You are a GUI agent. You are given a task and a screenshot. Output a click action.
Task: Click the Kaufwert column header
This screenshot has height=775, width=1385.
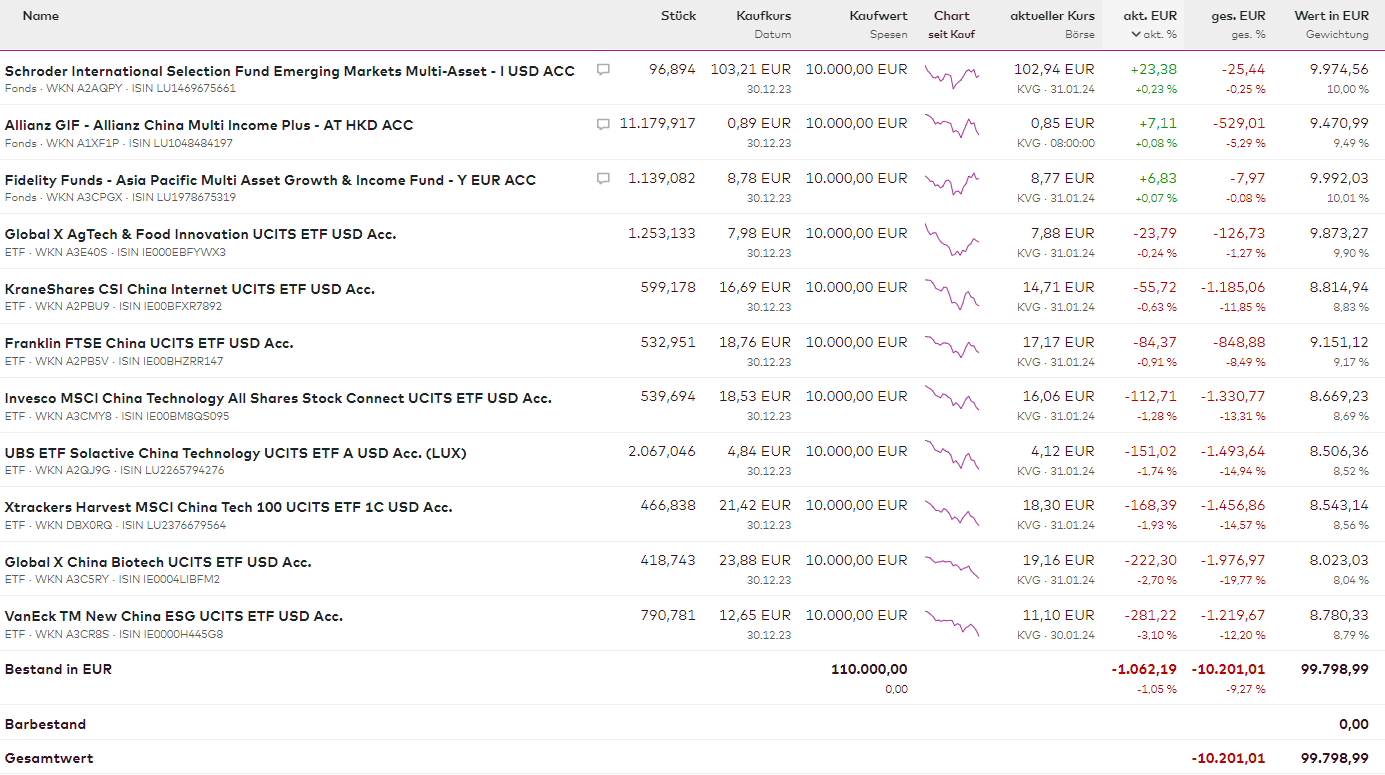(878, 16)
